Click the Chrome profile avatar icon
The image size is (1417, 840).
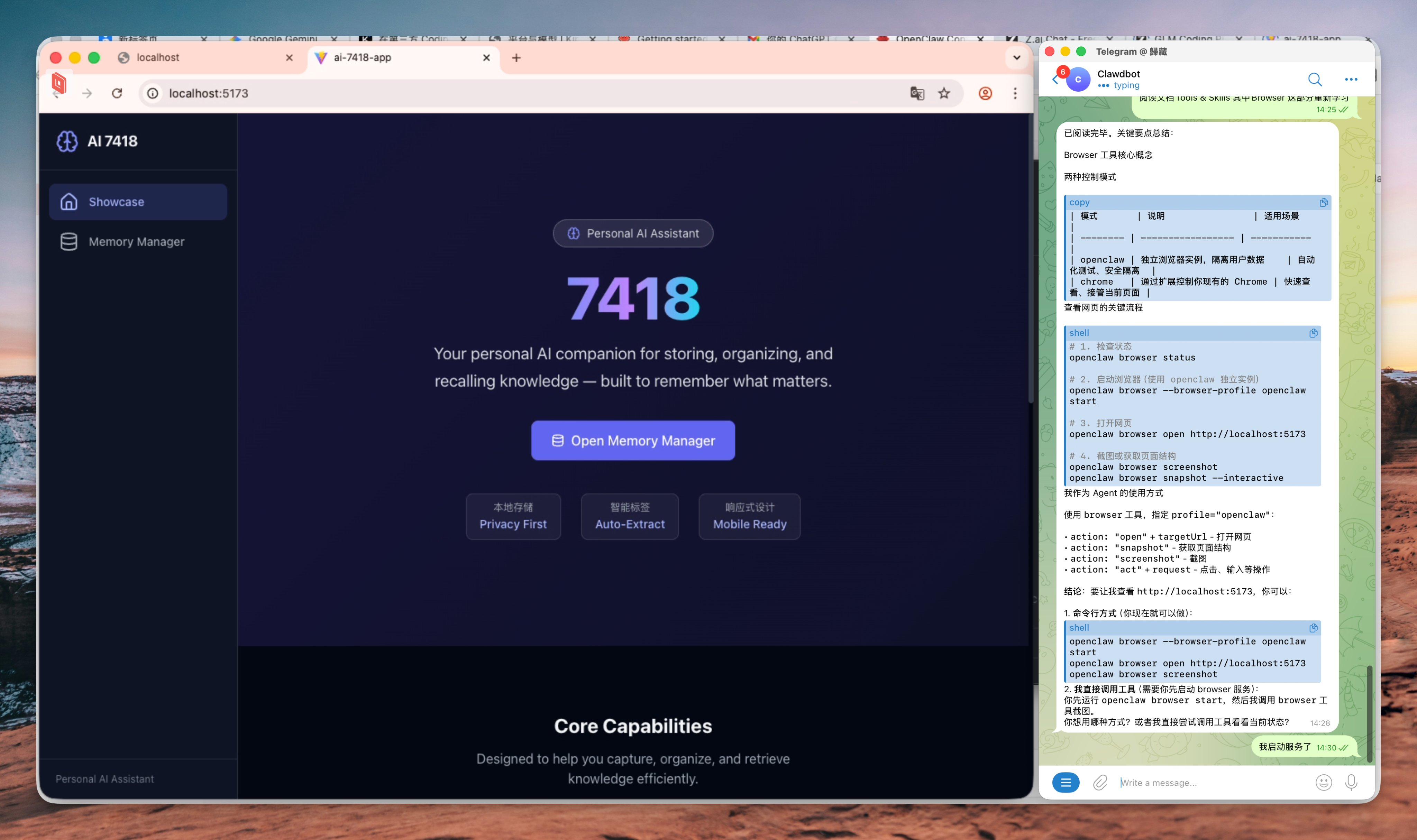pyautogui.click(x=985, y=93)
